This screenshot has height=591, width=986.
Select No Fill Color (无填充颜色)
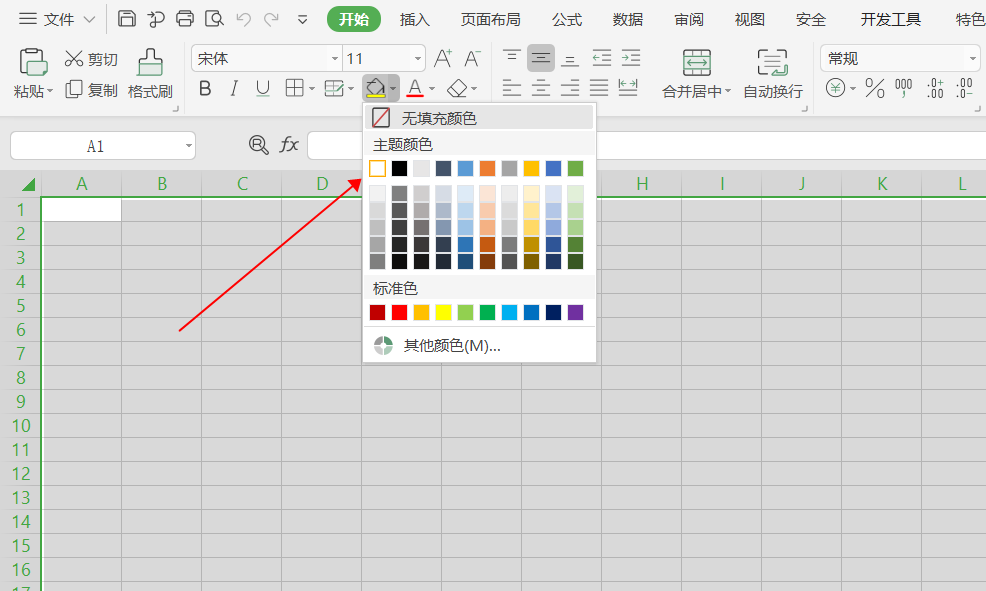coord(479,118)
